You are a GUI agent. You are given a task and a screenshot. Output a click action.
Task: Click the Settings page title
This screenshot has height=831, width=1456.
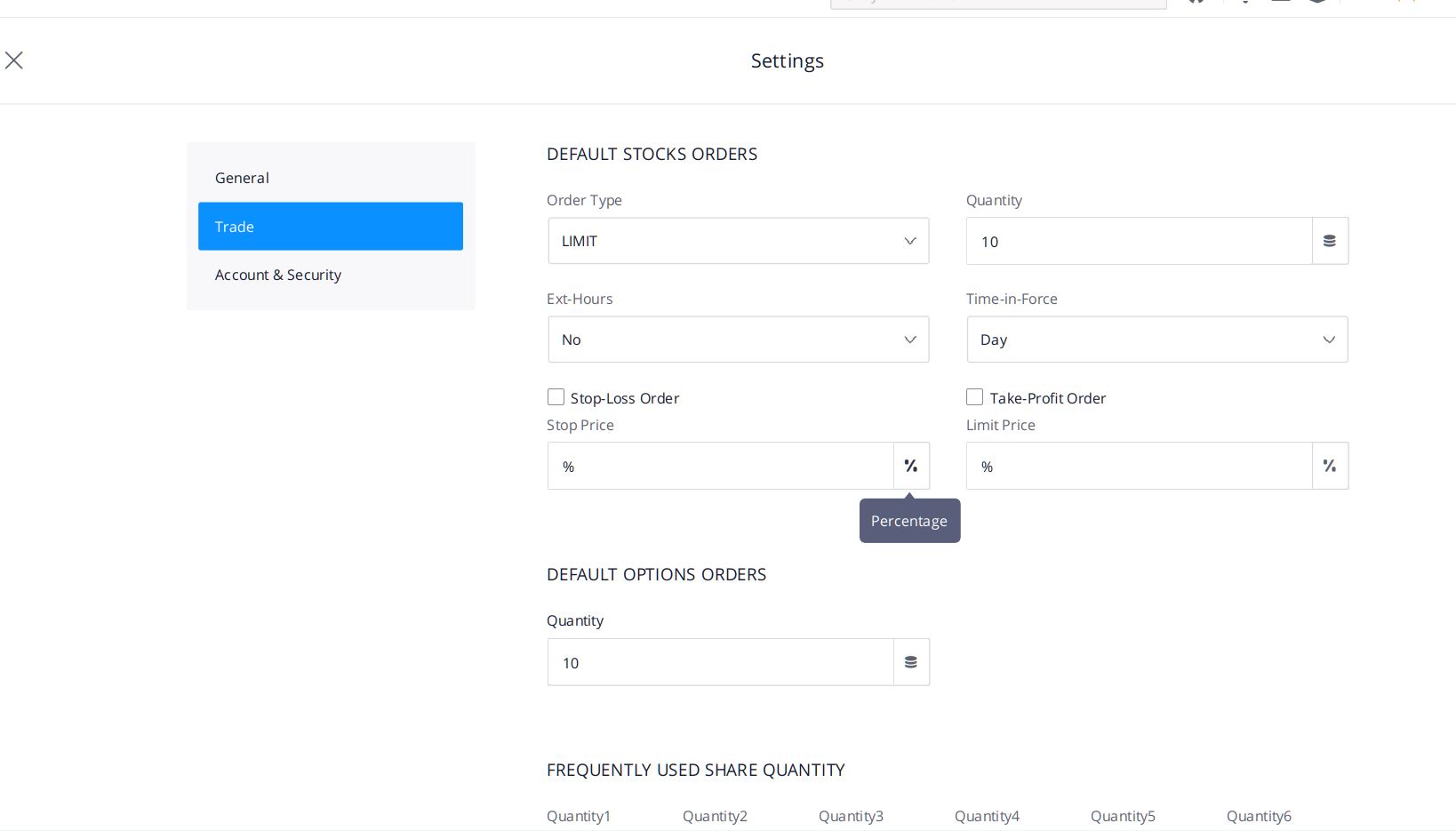click(x=788, y=60)
